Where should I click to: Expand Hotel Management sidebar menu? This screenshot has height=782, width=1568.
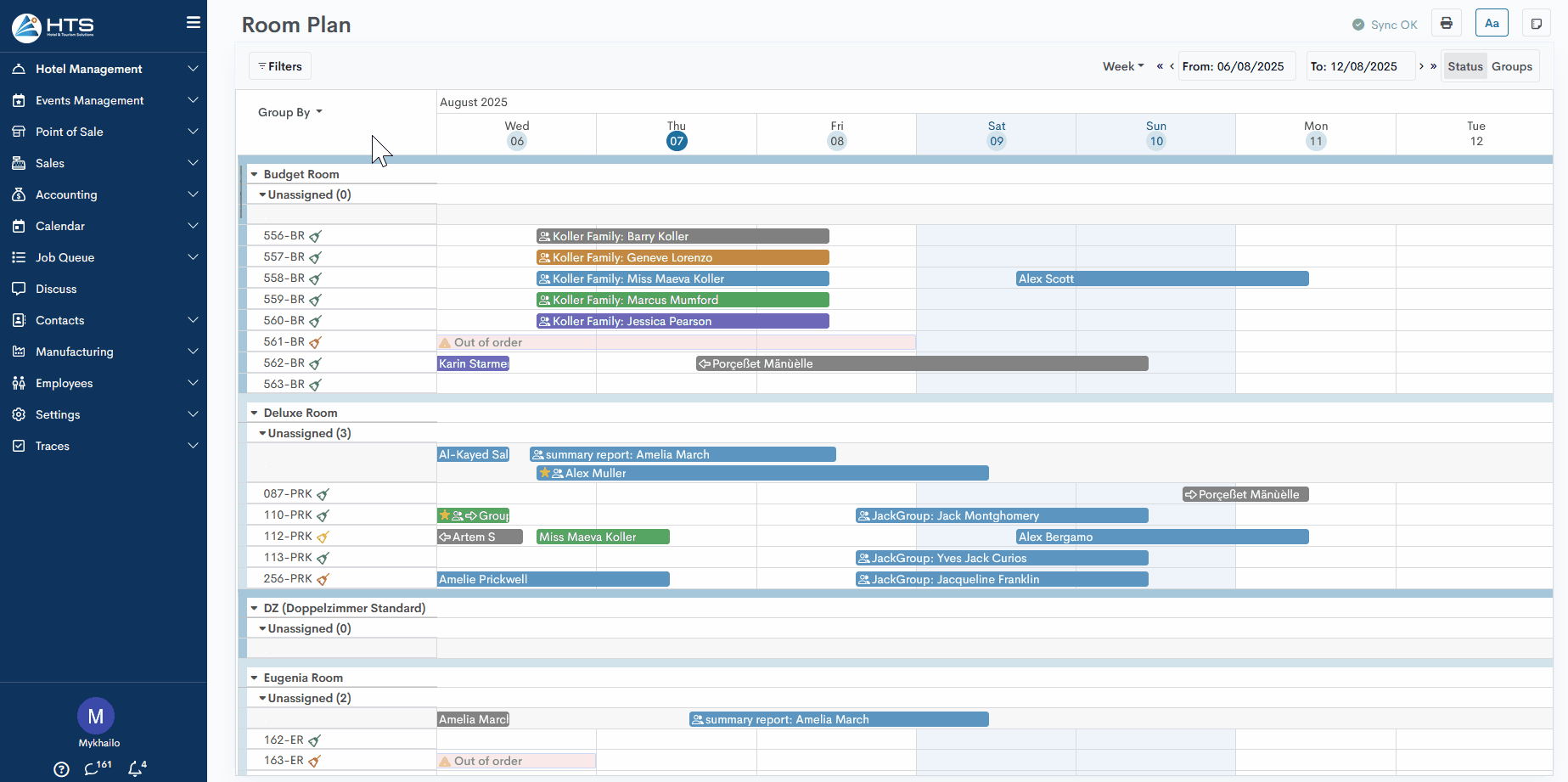[104, 69]
